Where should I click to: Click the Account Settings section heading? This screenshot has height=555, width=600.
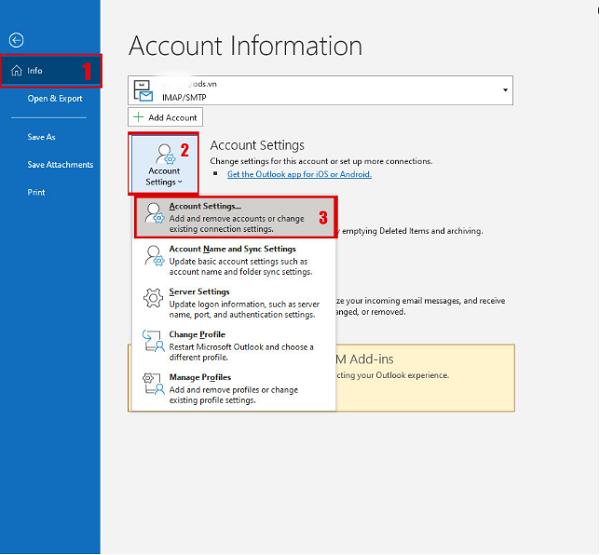[x=257, y=145]
